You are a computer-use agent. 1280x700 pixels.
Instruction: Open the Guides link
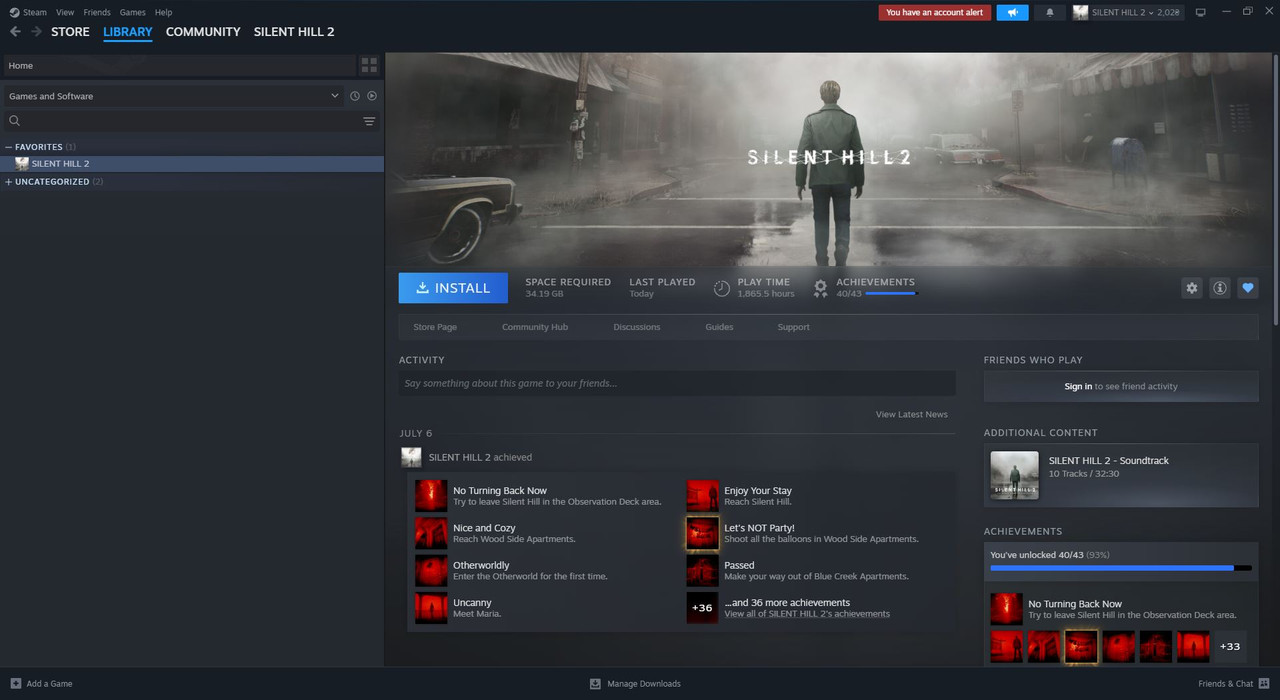point(719,327)
